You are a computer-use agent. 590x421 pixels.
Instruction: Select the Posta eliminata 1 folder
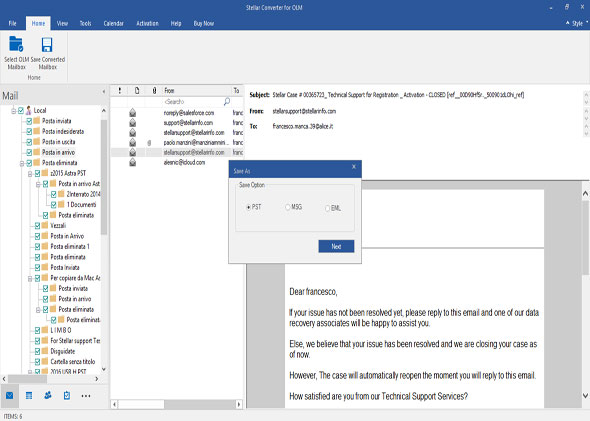70,246
